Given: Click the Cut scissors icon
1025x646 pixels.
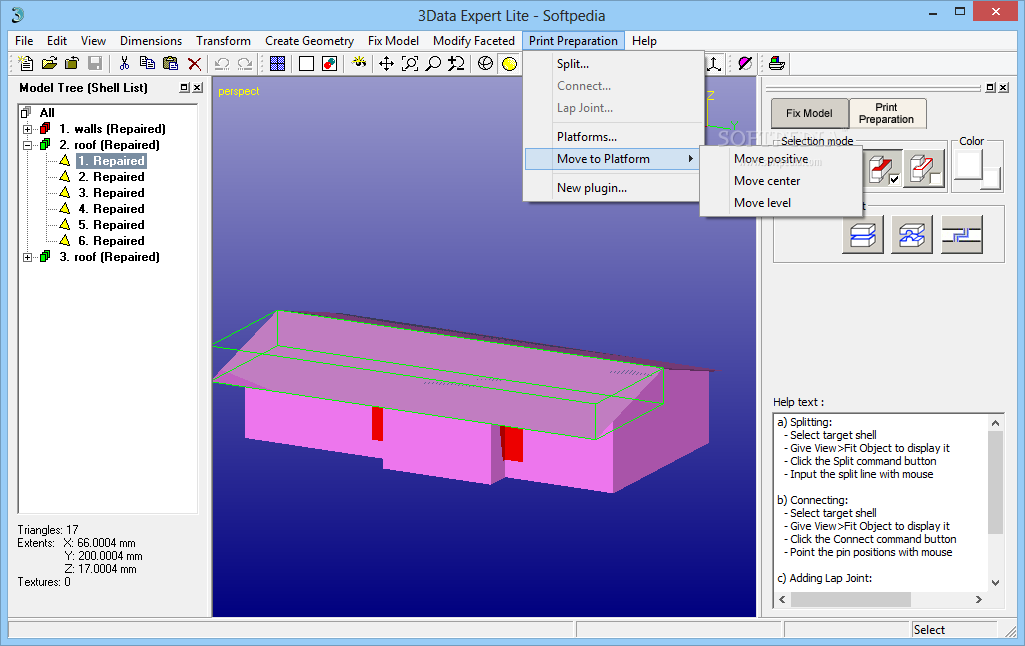Looking at the screenshot, I should pyautogui.click(x=124, y=63).
